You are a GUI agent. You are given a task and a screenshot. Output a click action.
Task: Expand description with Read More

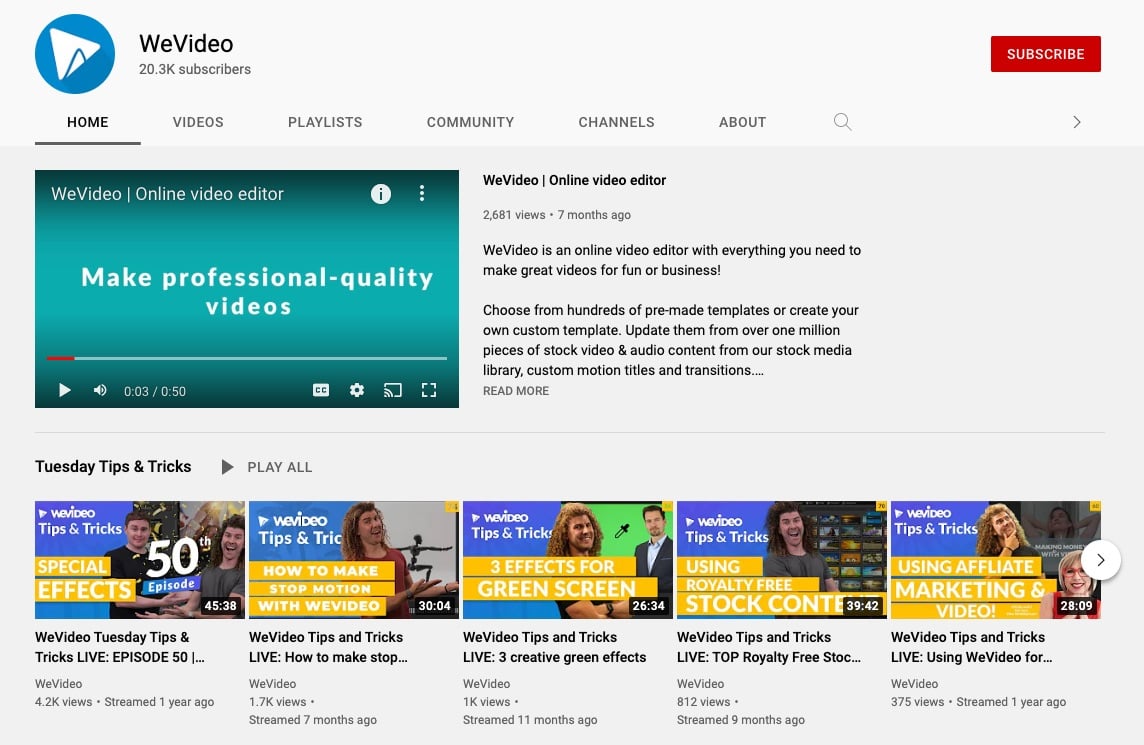[516, 391]
